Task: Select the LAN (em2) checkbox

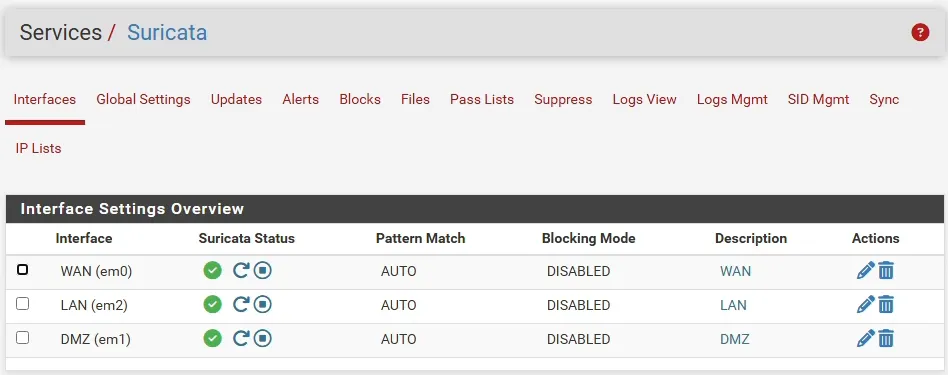Action: point(22,304)
